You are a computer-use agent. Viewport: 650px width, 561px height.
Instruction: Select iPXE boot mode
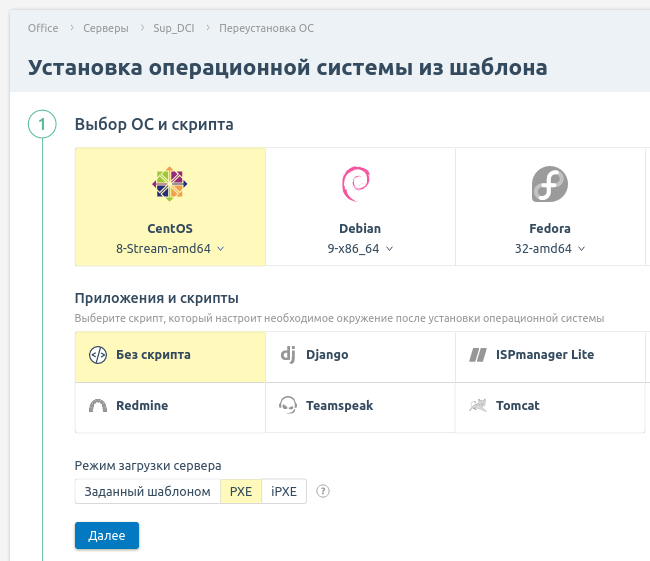pyautogui.click(x=284, y=491)
